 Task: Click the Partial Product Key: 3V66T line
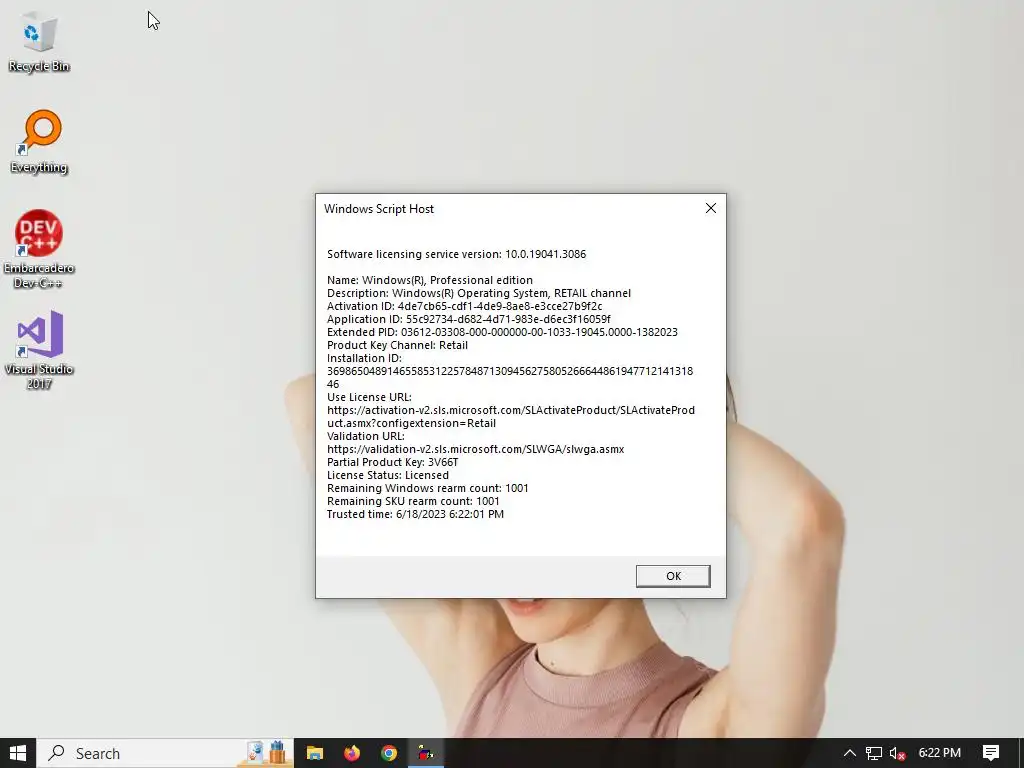pyautogui.click(x=392, y=462)
